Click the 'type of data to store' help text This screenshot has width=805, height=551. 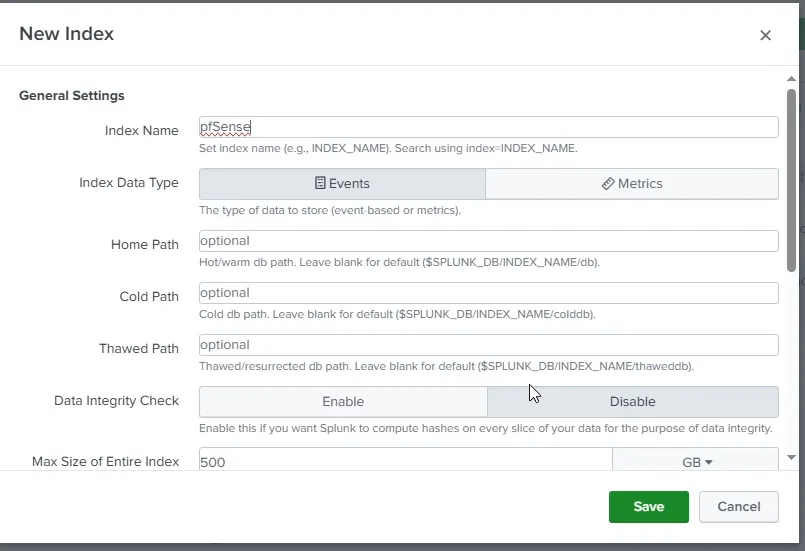(330, 211)
